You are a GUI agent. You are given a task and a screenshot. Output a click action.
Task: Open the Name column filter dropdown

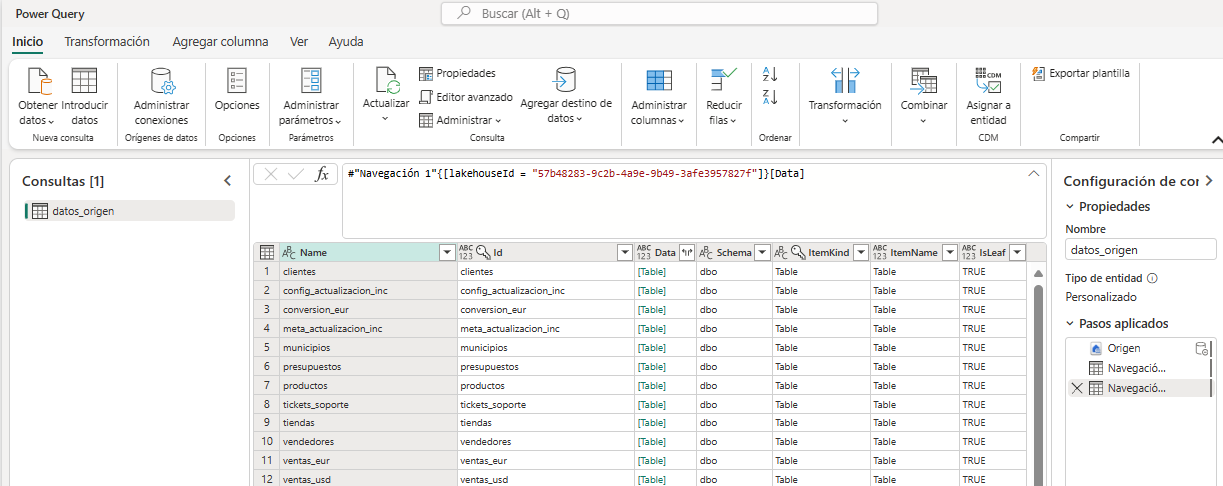click(x=447, y=253)
